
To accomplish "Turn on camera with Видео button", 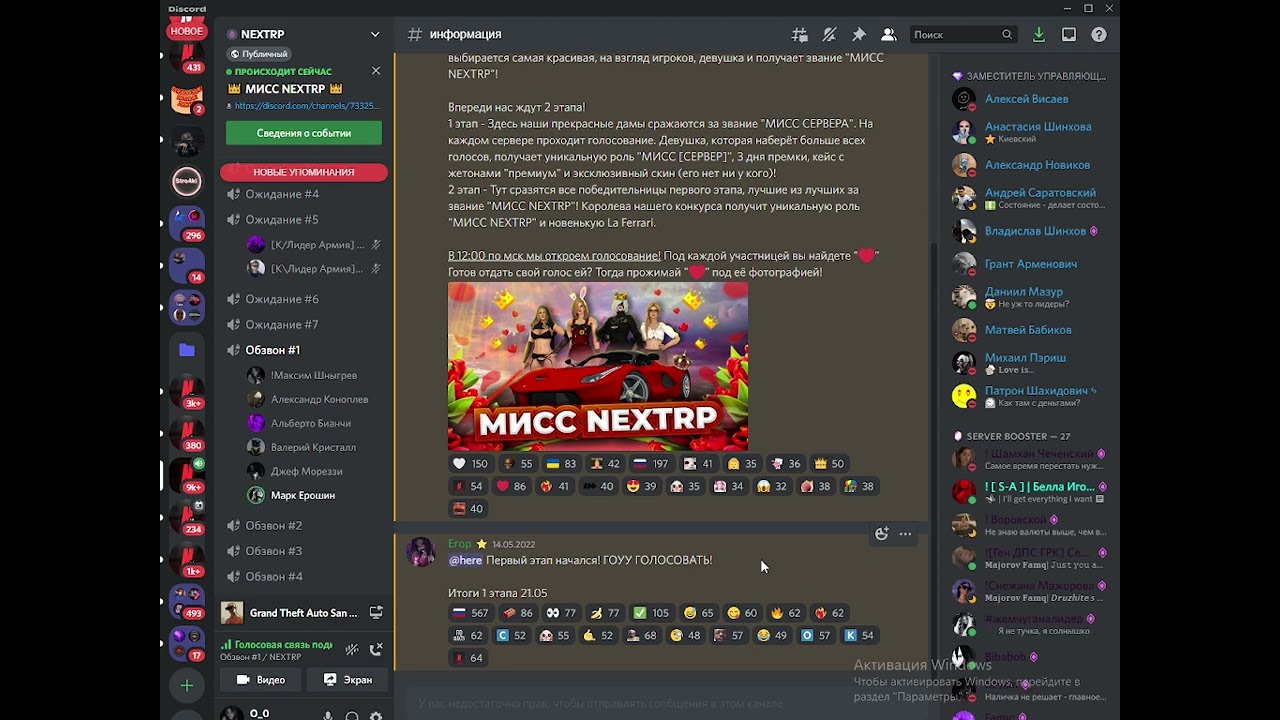I will point(261,680).
